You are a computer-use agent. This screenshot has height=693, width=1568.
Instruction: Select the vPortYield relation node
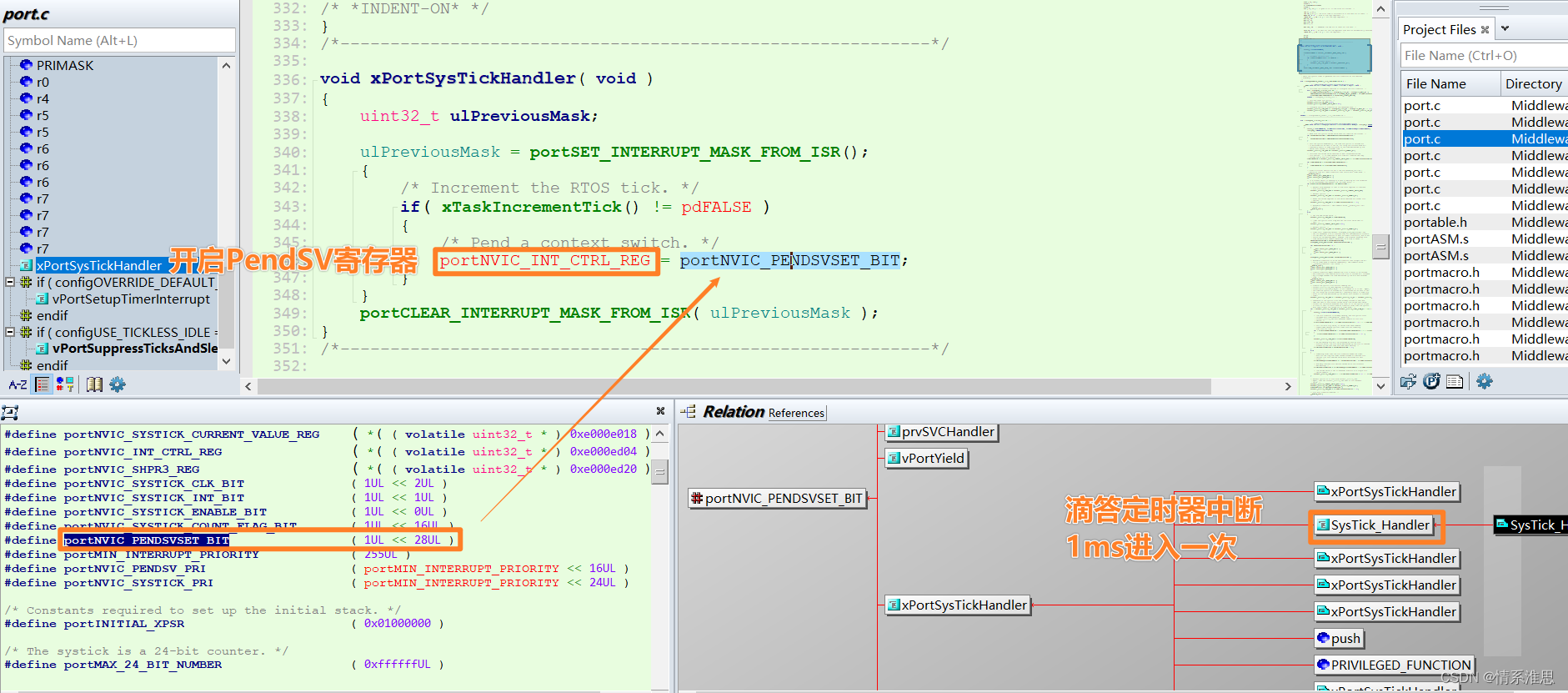[926, 458]
